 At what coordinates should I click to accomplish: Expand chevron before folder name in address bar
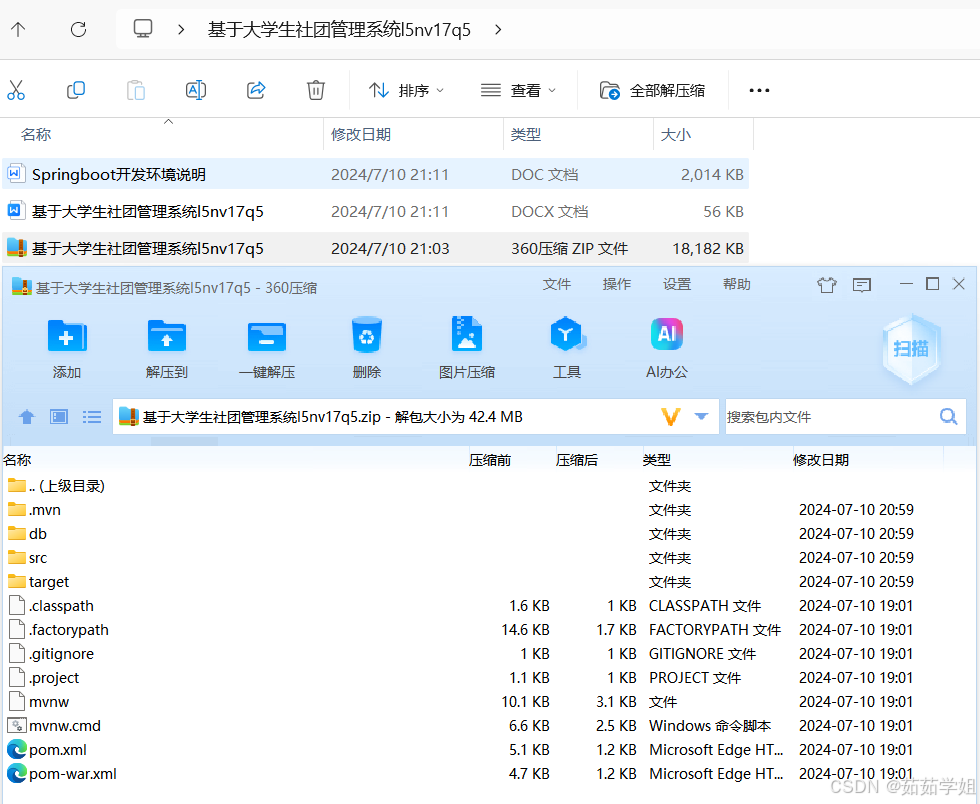point(181,29)
